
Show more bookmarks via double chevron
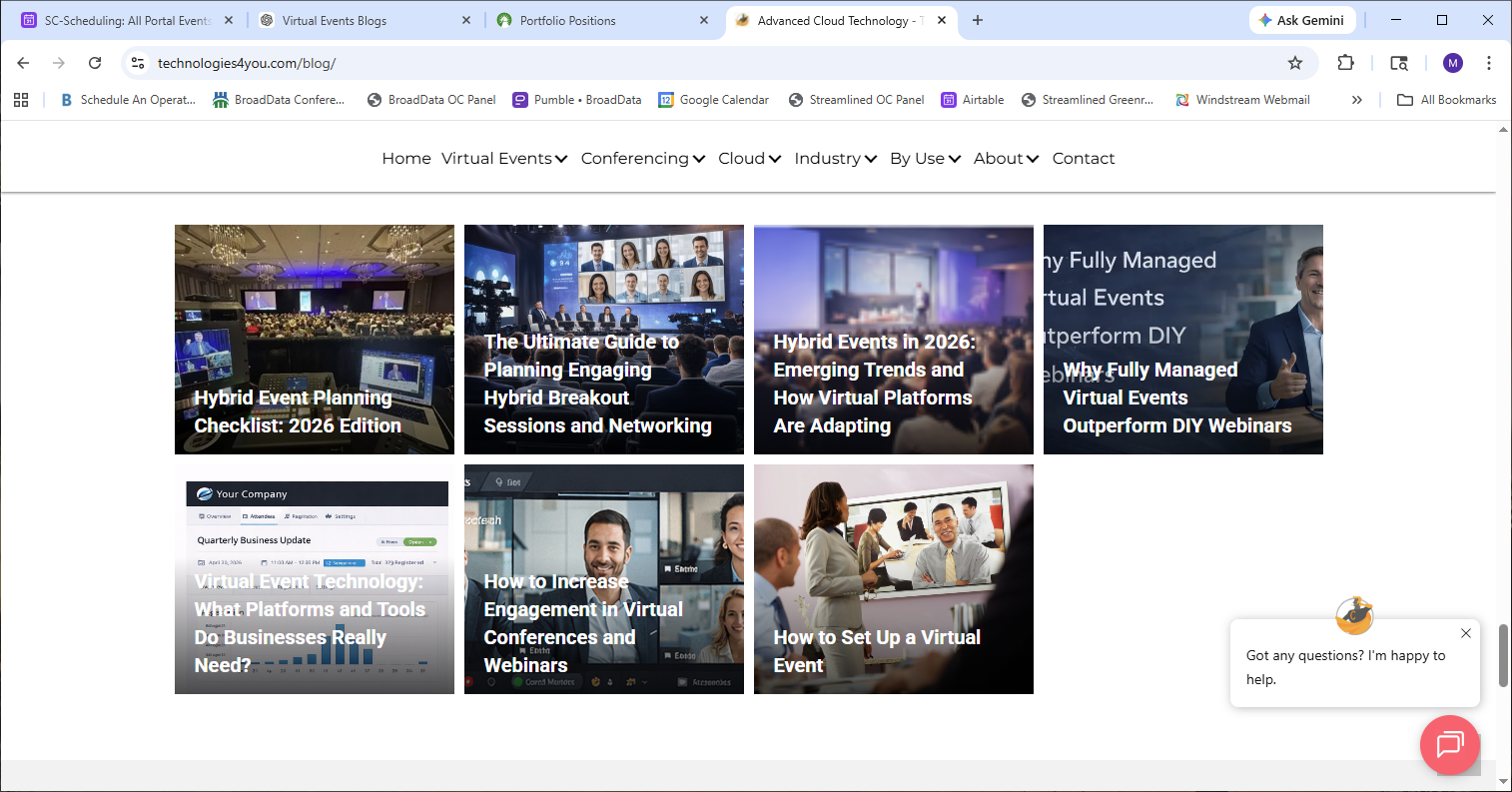point(1356,100)
